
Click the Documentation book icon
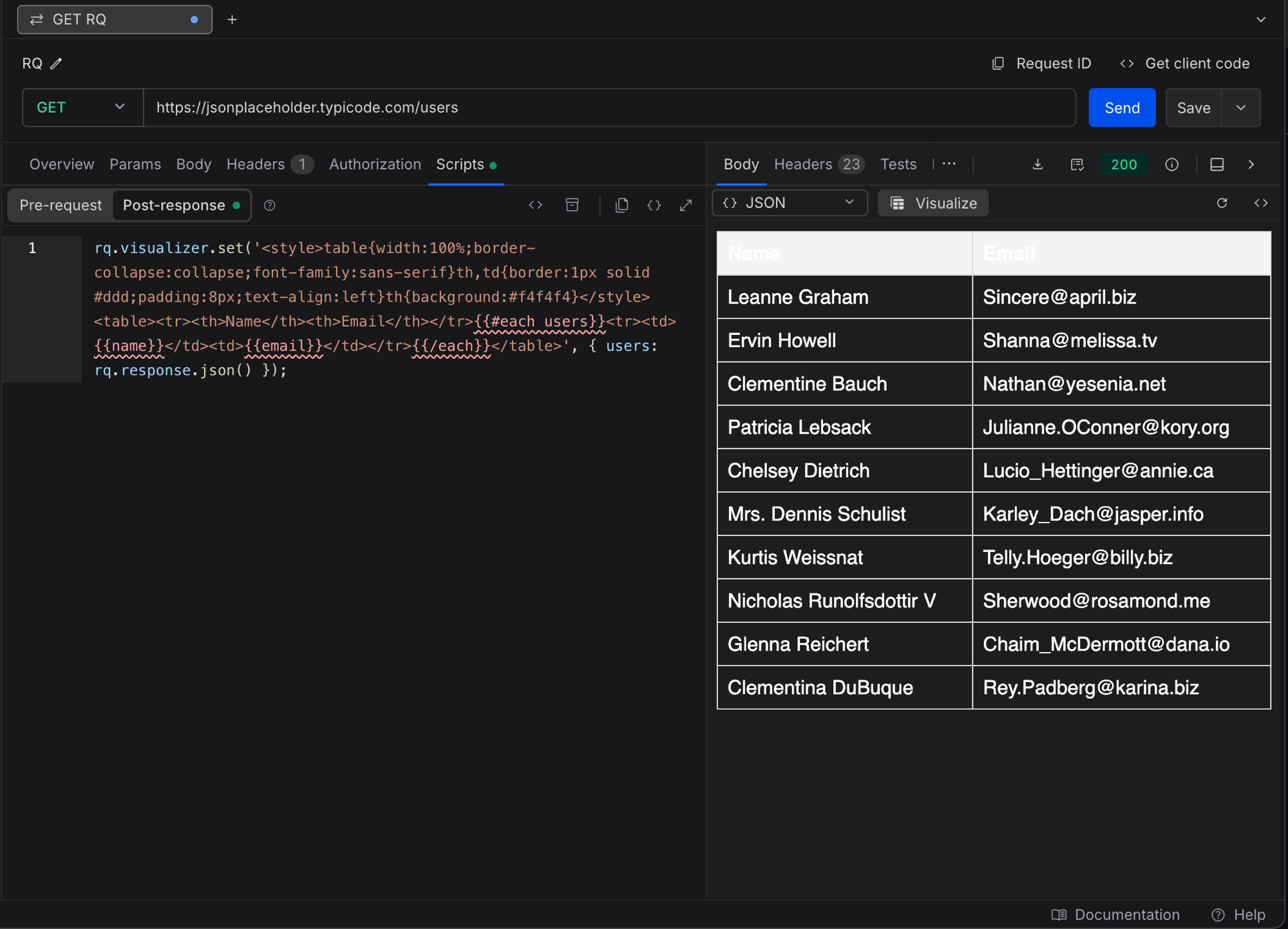point(1059,915)
